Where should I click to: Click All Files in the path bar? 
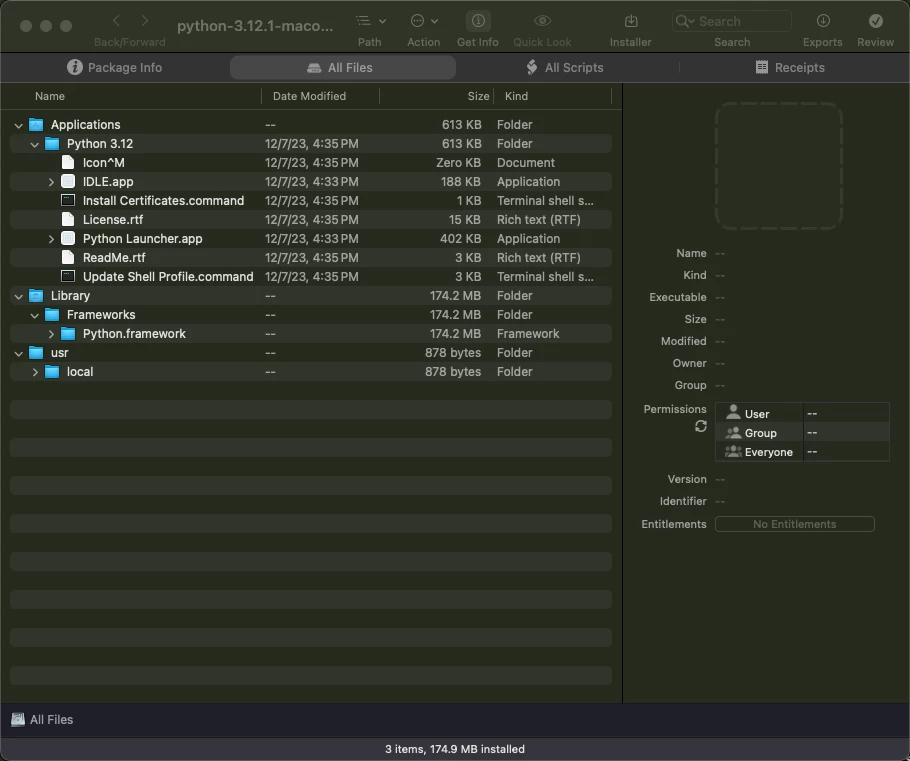pos(42,720)
